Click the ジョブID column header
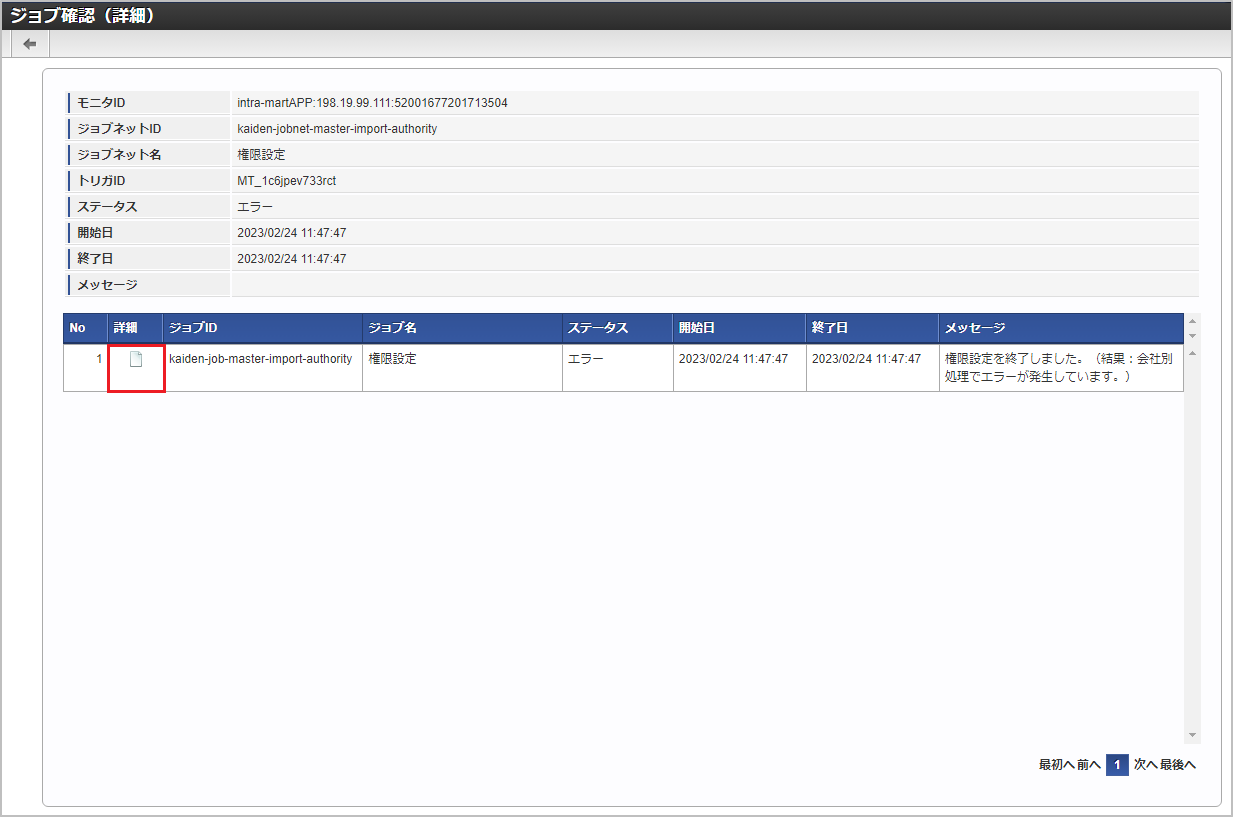 pos(262,328)
